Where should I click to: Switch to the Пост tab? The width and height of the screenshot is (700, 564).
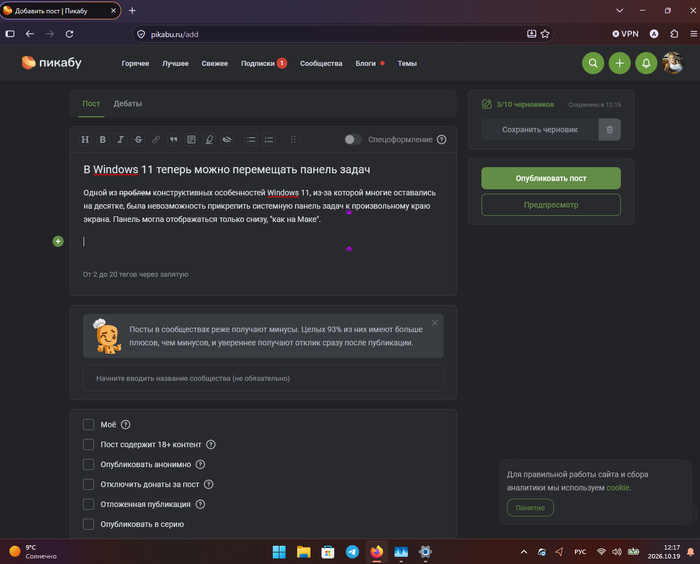pos(91,104)
